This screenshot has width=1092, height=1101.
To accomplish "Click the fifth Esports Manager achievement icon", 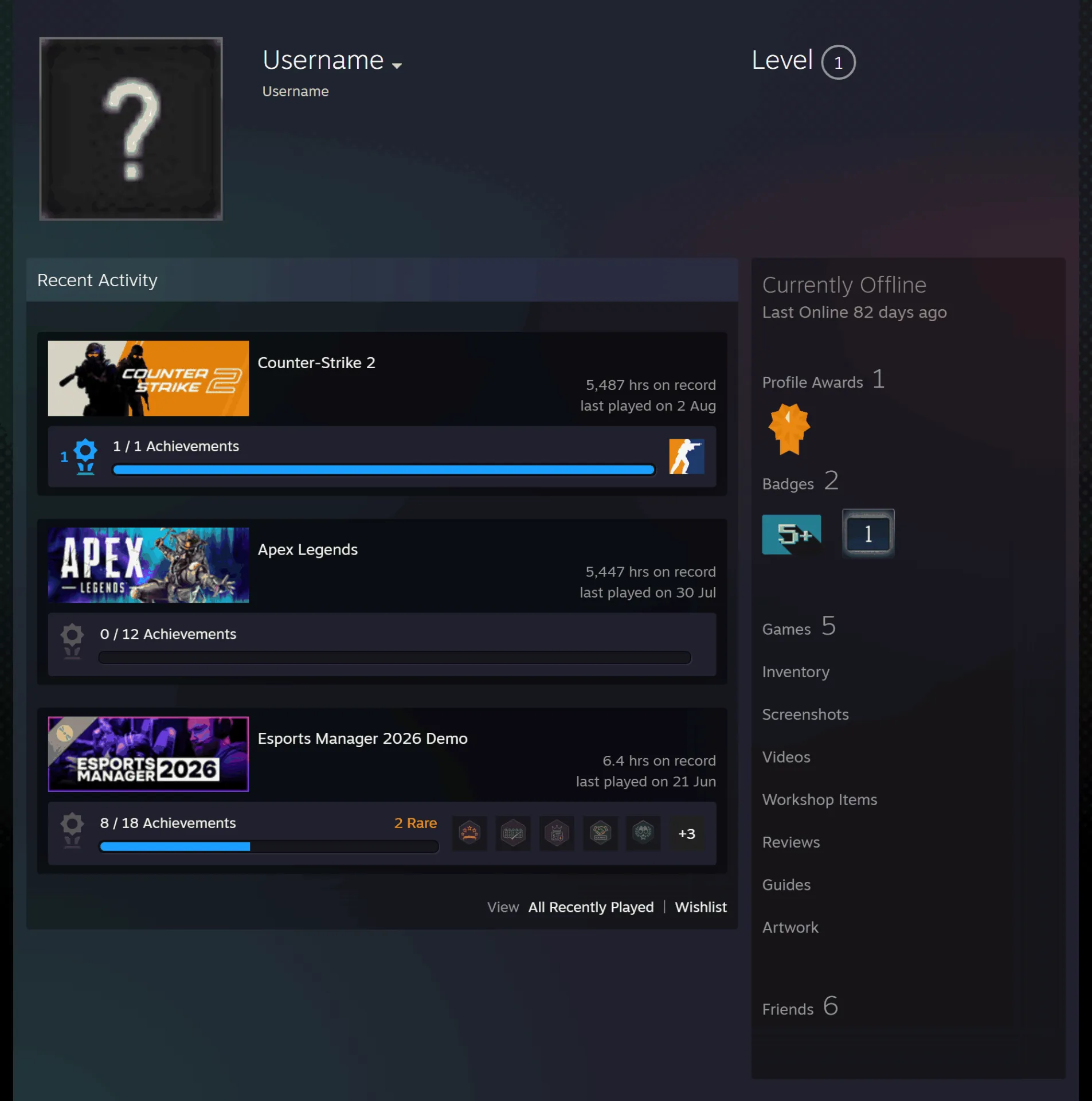I will click(x=643, y=833).
